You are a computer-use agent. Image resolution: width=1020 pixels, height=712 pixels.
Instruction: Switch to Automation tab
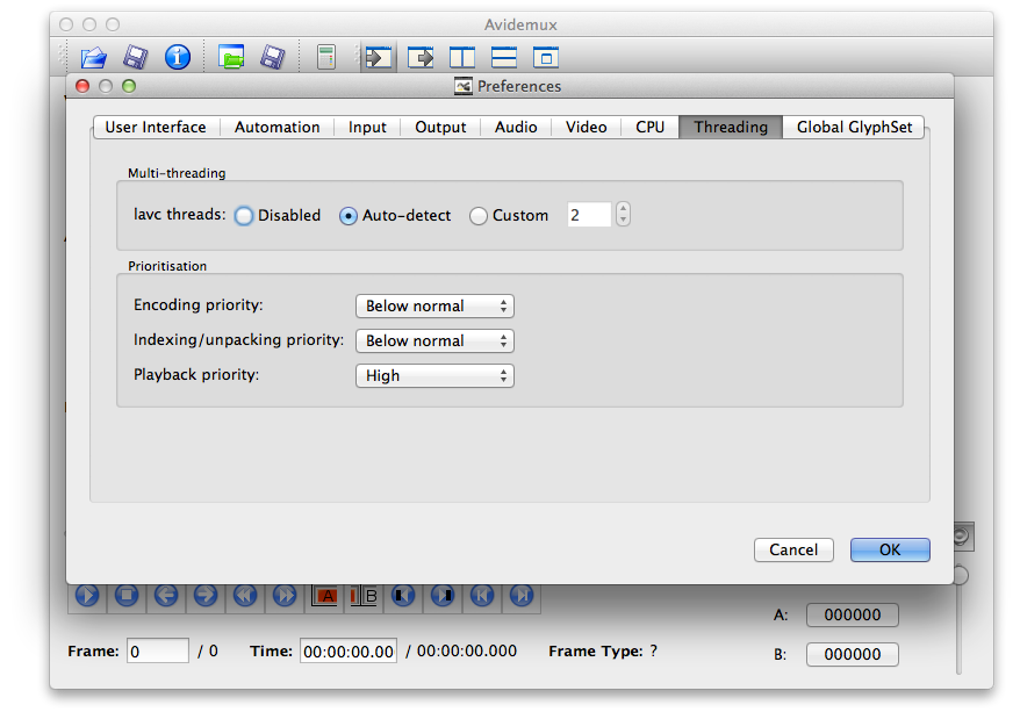(x=277, y=127)
